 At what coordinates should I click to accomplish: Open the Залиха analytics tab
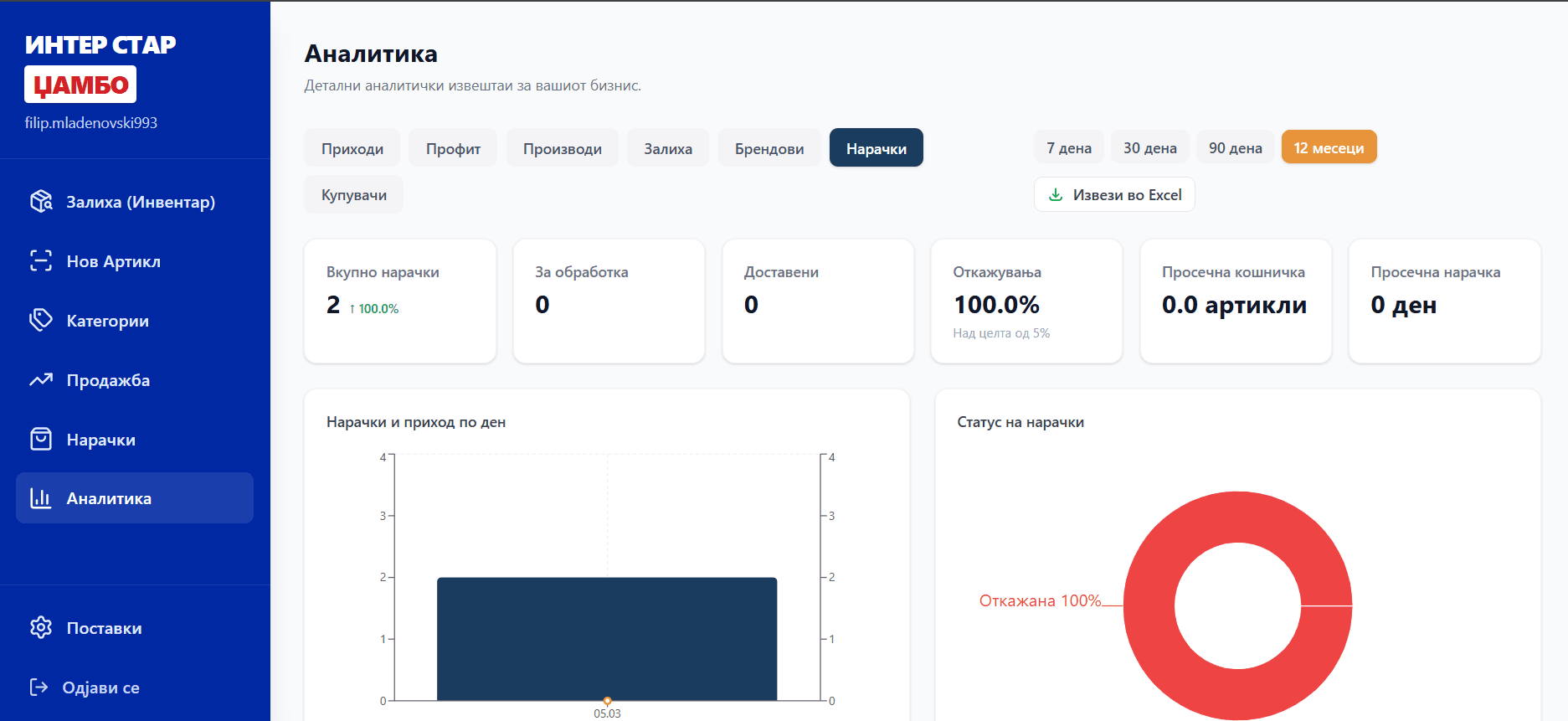pyautogui.click(x=668, y=148)
